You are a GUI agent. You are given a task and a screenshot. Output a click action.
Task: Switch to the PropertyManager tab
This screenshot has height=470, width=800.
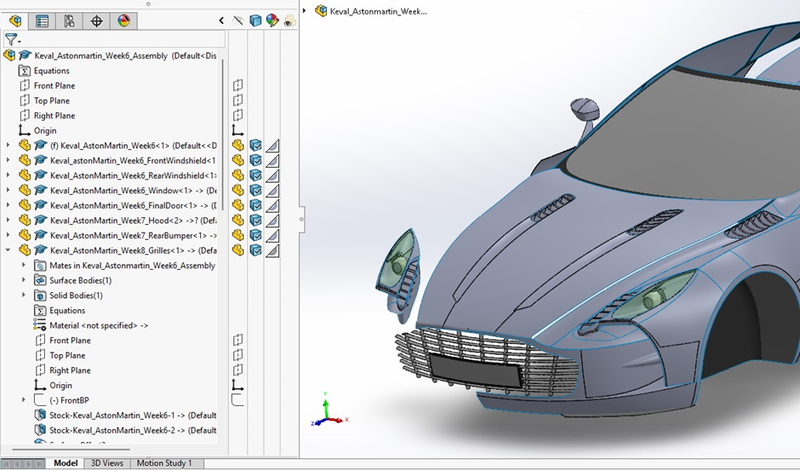[42, 21]
